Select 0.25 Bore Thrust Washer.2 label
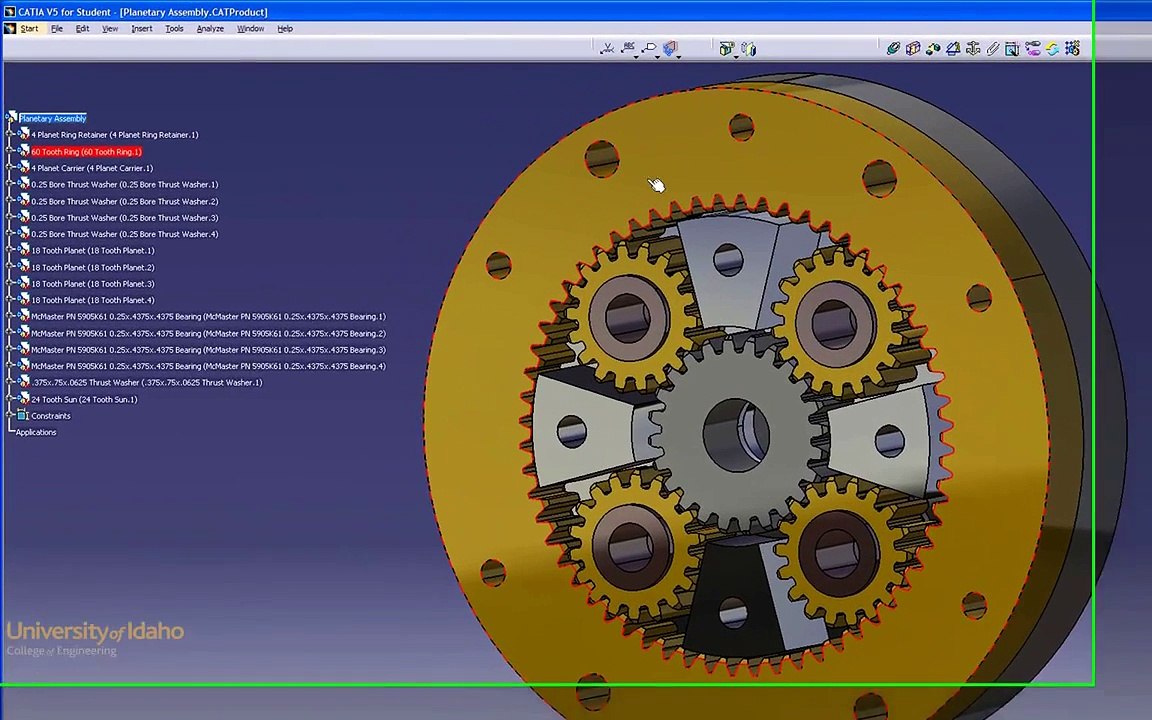This screenshot has width=1152, height=720. [x=124, y=201]
